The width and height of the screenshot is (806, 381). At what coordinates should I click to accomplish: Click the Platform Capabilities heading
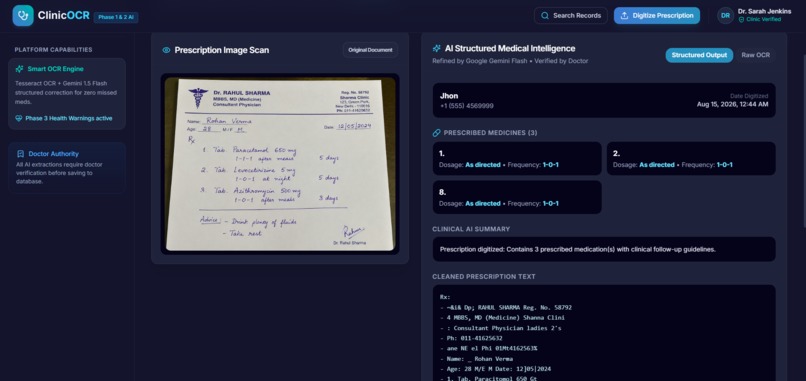coord(53,50)
